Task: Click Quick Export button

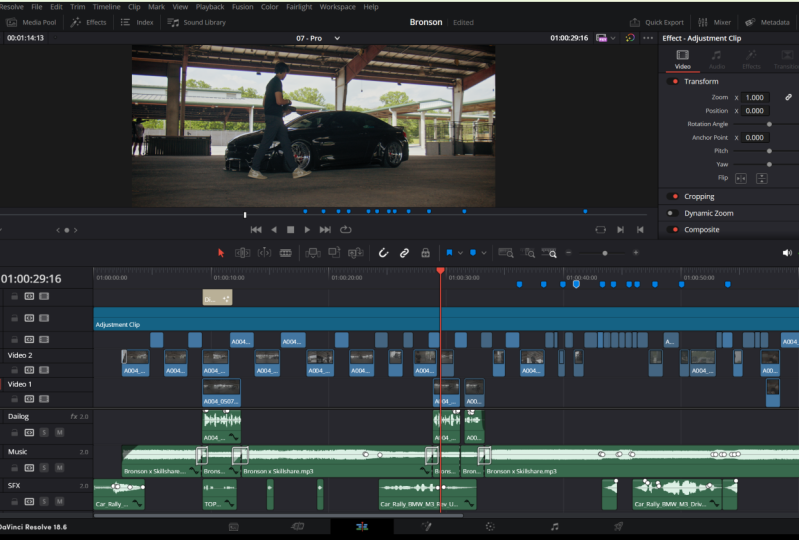Action: point(656,22)
